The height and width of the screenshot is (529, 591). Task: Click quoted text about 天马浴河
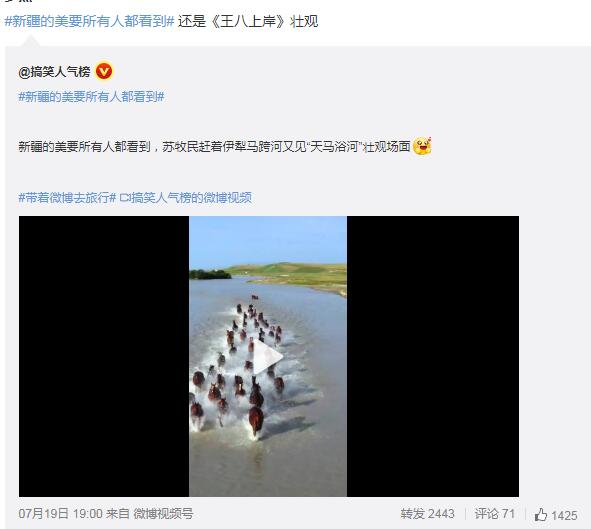click(x=214, y=147)
